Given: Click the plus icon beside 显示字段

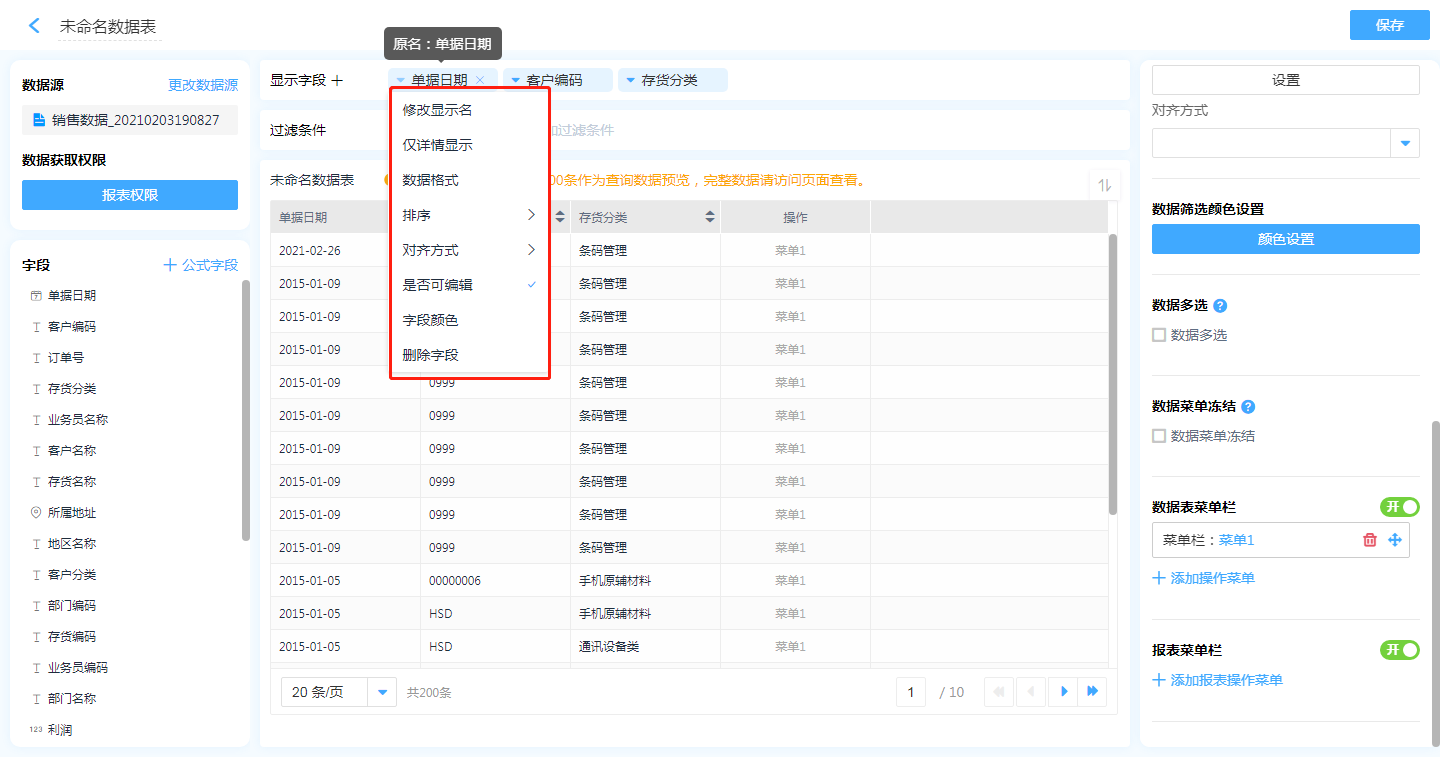Looking at the screenshot, I should 337,80.
